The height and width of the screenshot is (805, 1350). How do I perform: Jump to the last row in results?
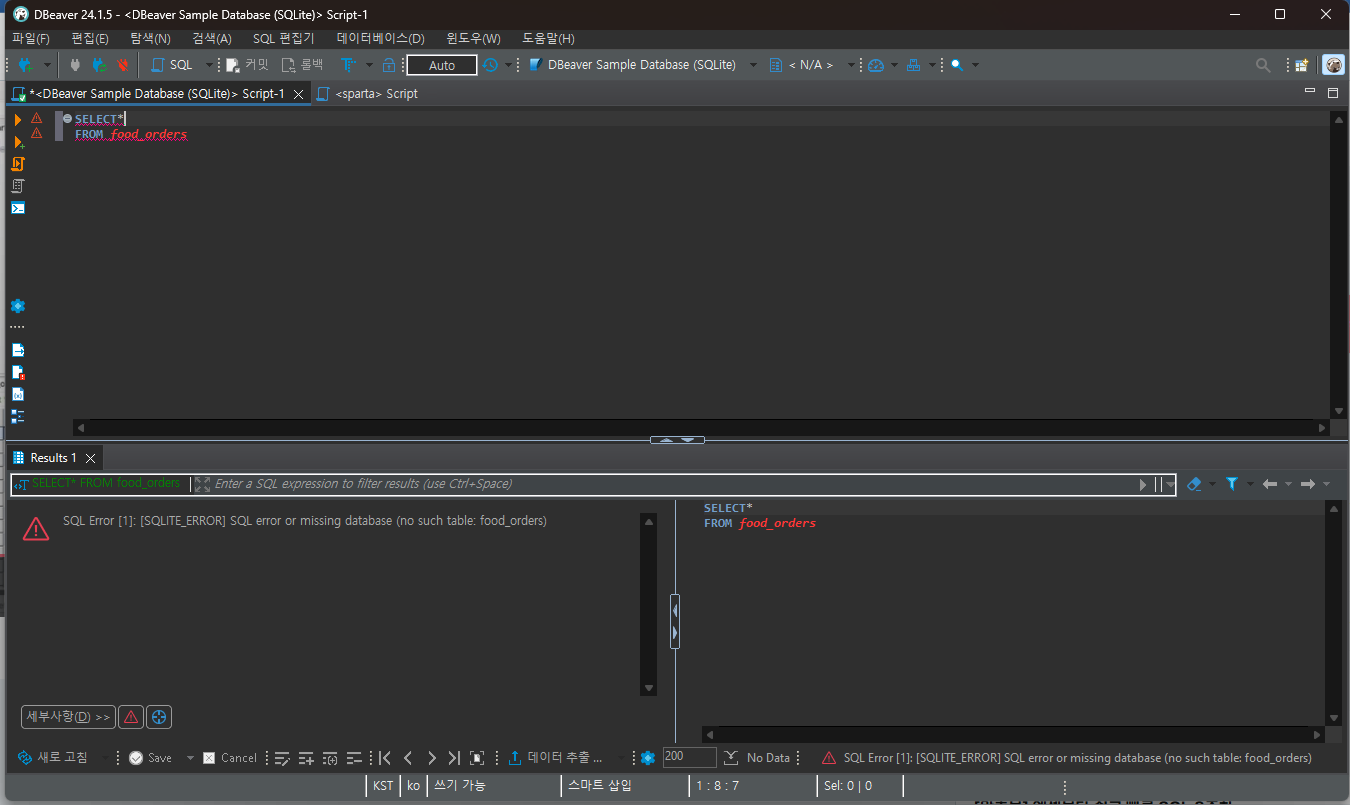(x=454, y=758)
